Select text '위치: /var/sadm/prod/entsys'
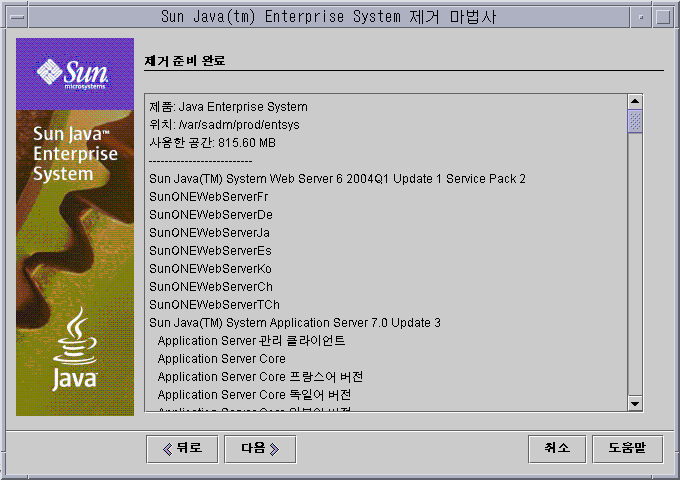This screenshot has height=480, width=680. 224,125
